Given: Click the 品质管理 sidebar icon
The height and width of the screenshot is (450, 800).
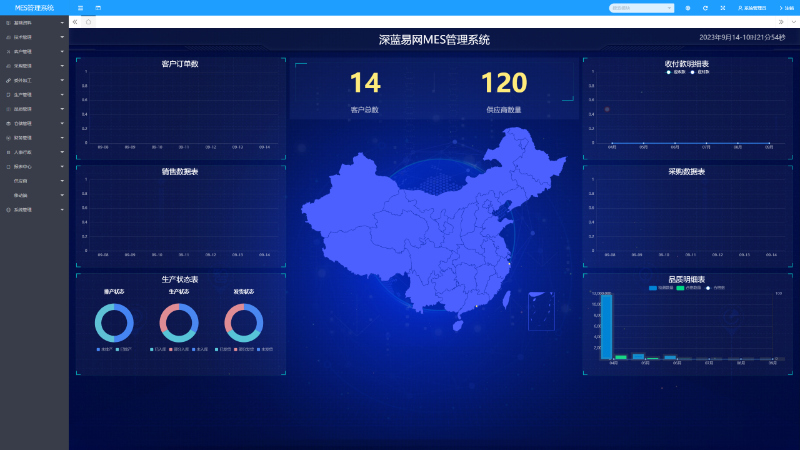Looking at the screenshot, I should 8,109.
